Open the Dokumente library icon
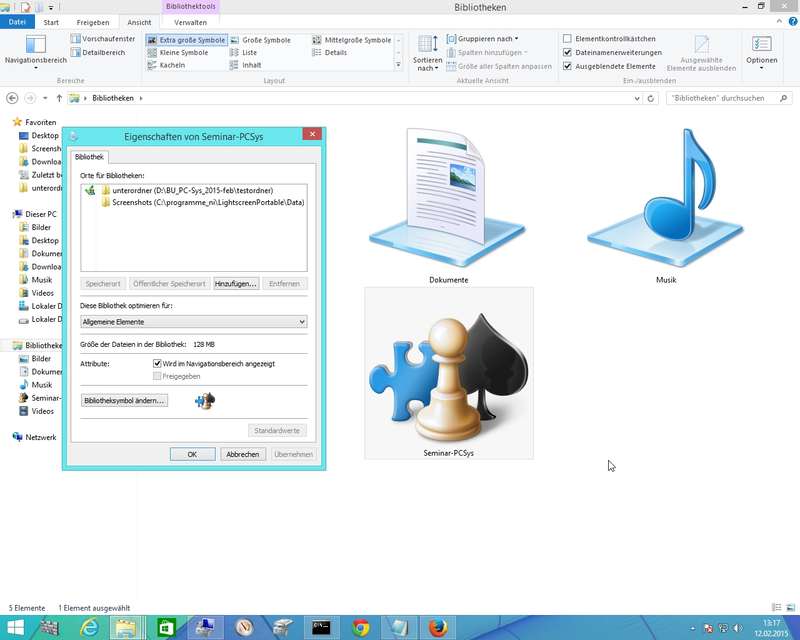Viewport: 800px width, 640px height. (x=448, y=206)
